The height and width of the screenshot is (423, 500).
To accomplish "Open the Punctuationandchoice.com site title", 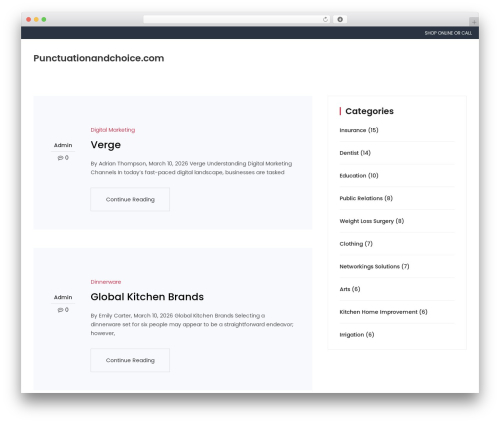I will pyautogui.click(x=99, y=58).
